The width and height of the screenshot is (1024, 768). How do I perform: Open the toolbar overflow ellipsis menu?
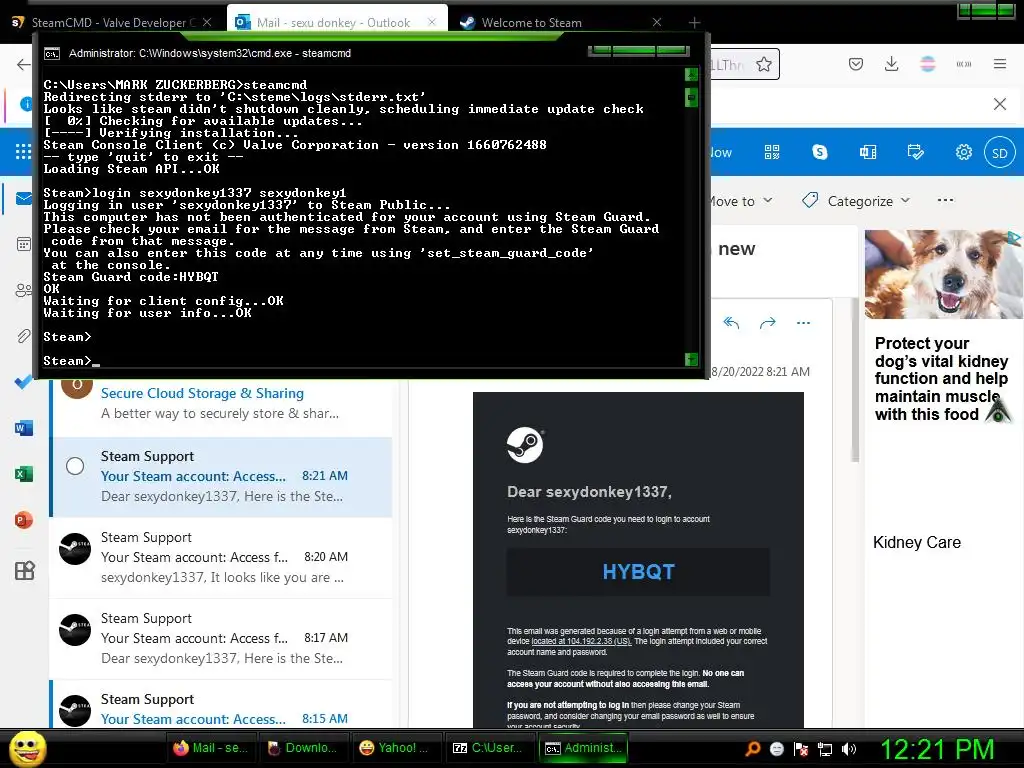pos(945,200)
